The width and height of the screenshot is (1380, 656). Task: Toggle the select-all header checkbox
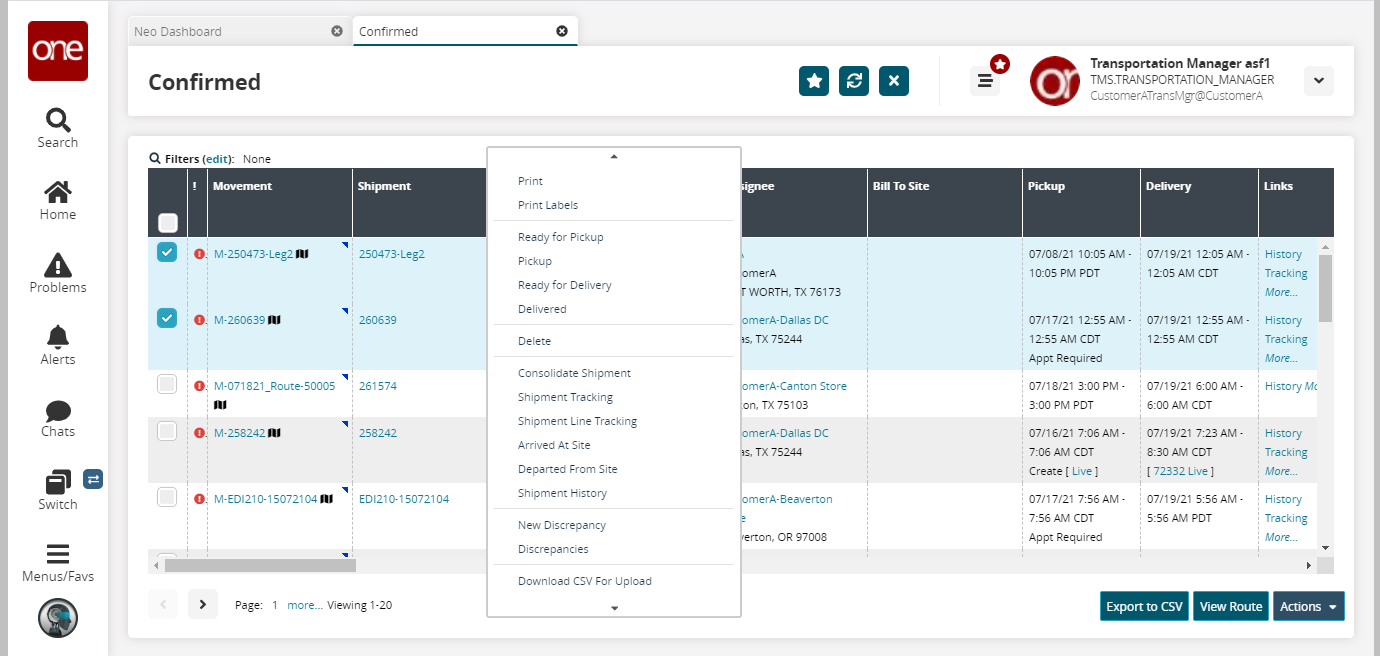pos(168,222)
